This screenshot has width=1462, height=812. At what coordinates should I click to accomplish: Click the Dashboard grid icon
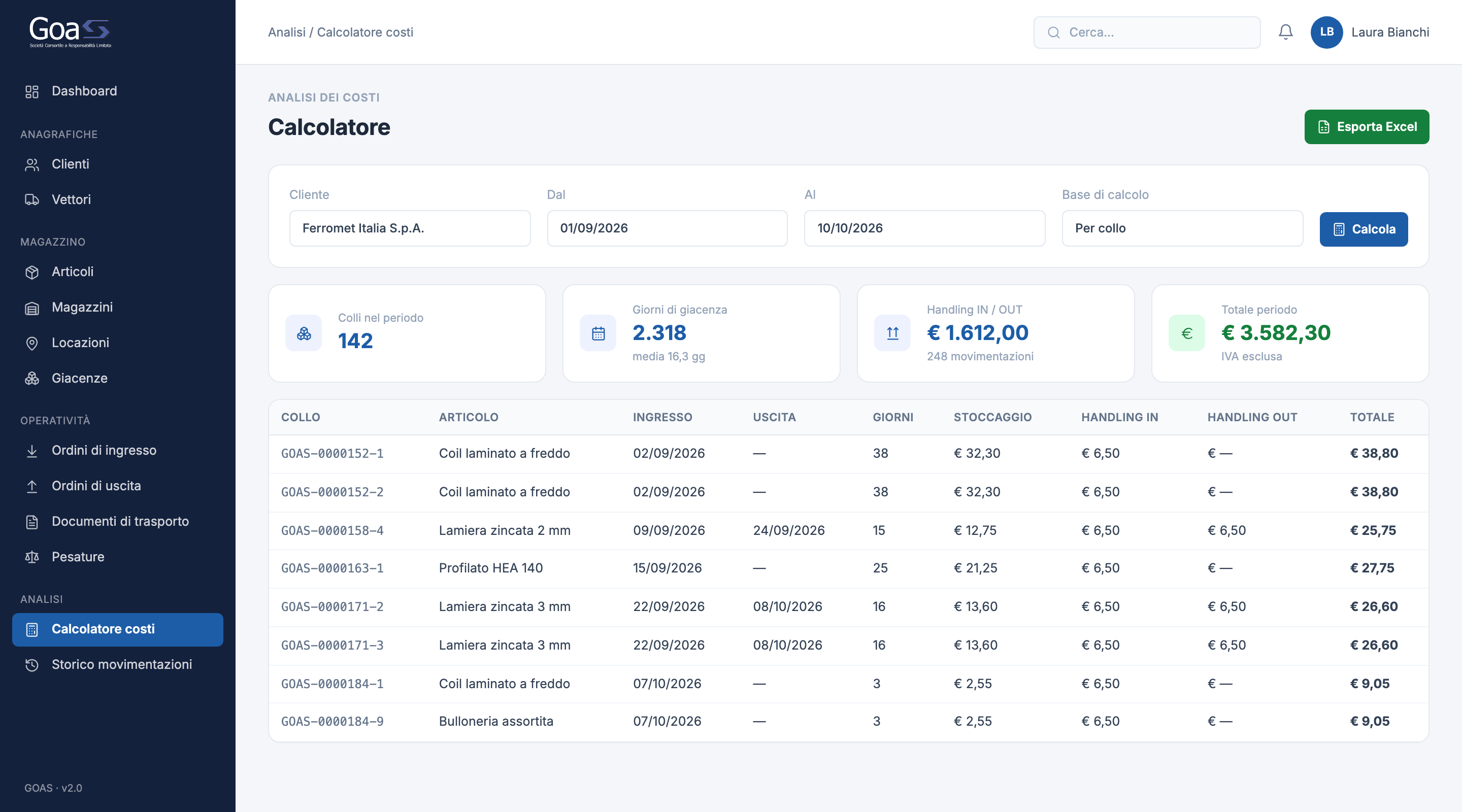click(32, 91)
